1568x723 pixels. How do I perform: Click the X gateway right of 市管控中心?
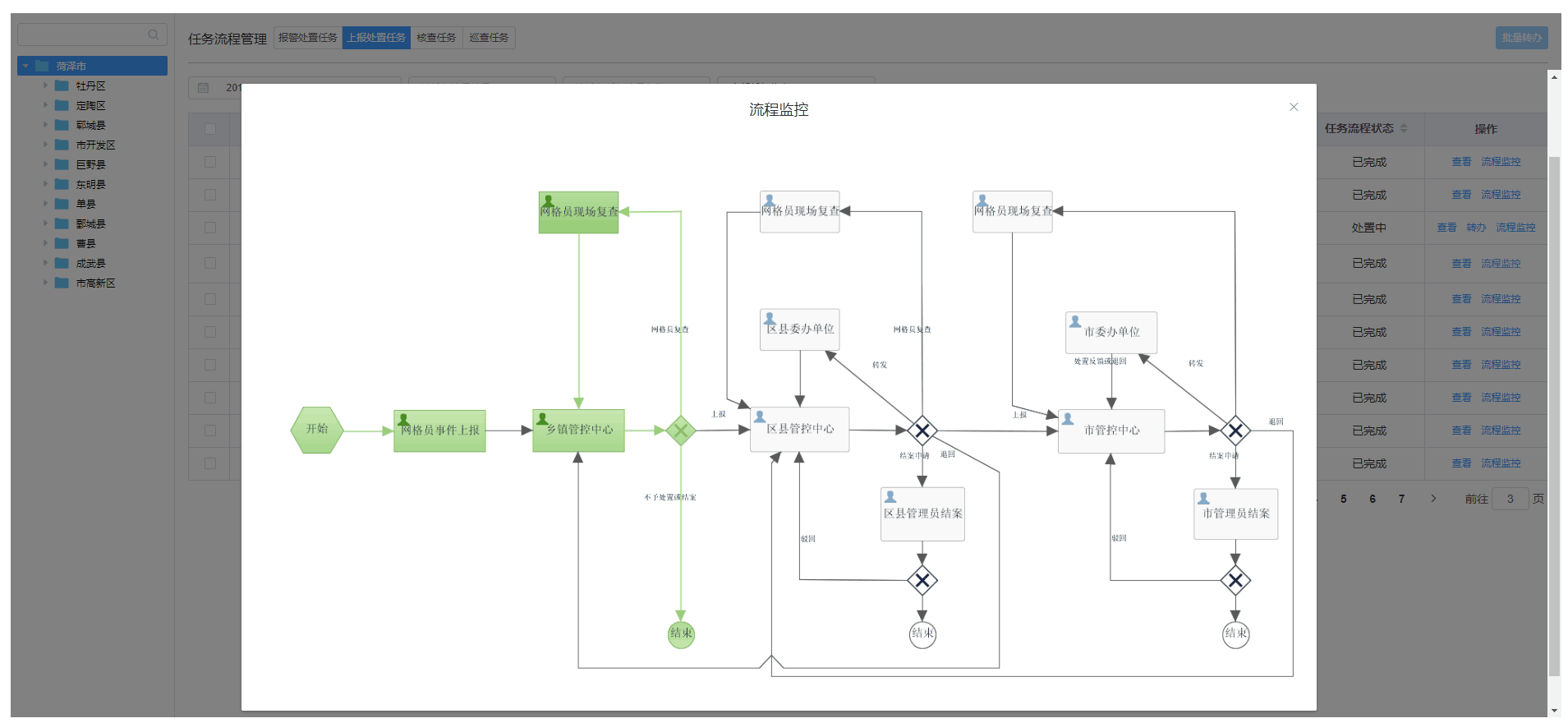pyautogui.click(x=1235, y=431)
